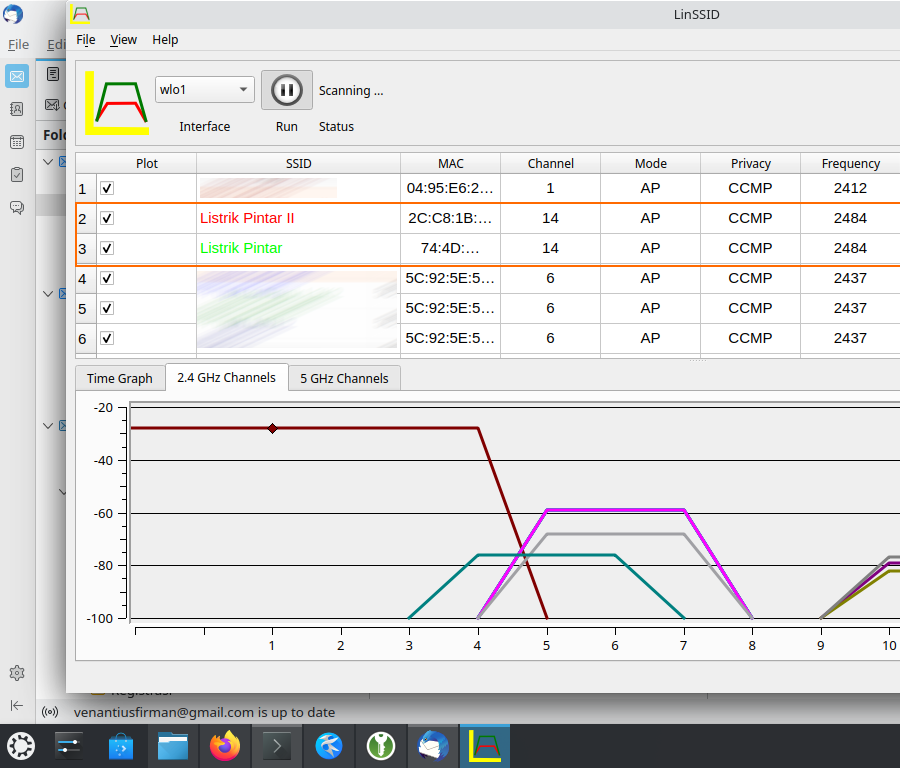The width and height of the screenshot is (900, 768).
Task: Switch to the Time Graph tab
Action: tap(119, 378)
